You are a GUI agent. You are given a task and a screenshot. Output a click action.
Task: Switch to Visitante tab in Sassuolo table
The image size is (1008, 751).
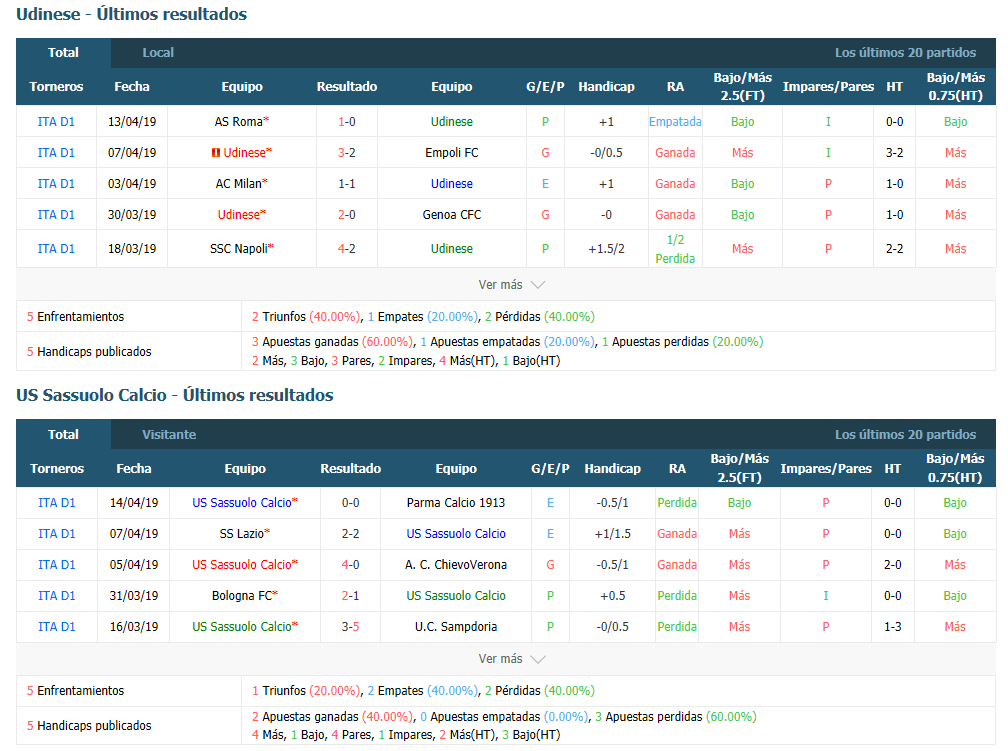pyautogui.click(x=169, y=435)
